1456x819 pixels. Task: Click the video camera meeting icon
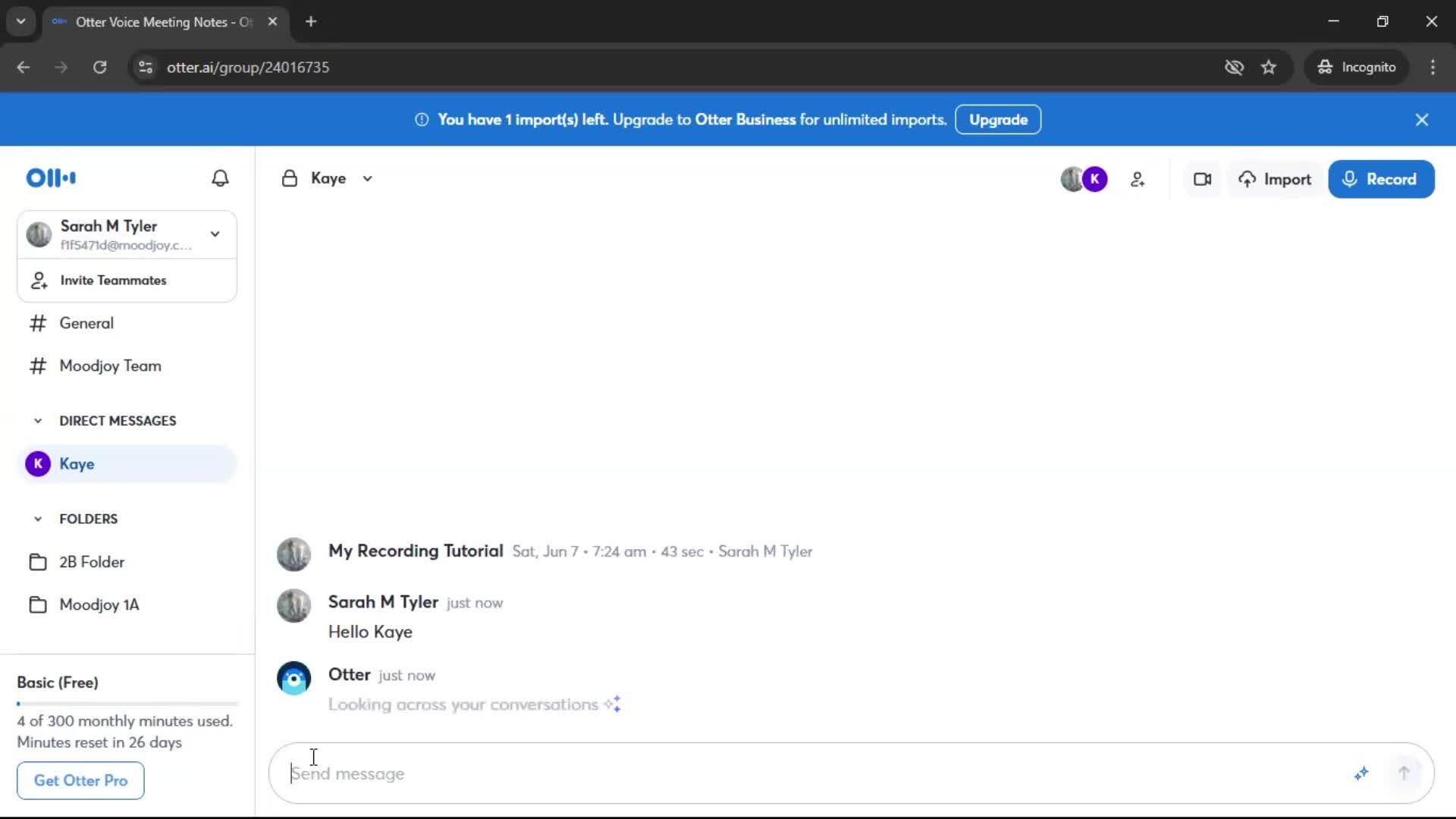tap(1203, 180)
